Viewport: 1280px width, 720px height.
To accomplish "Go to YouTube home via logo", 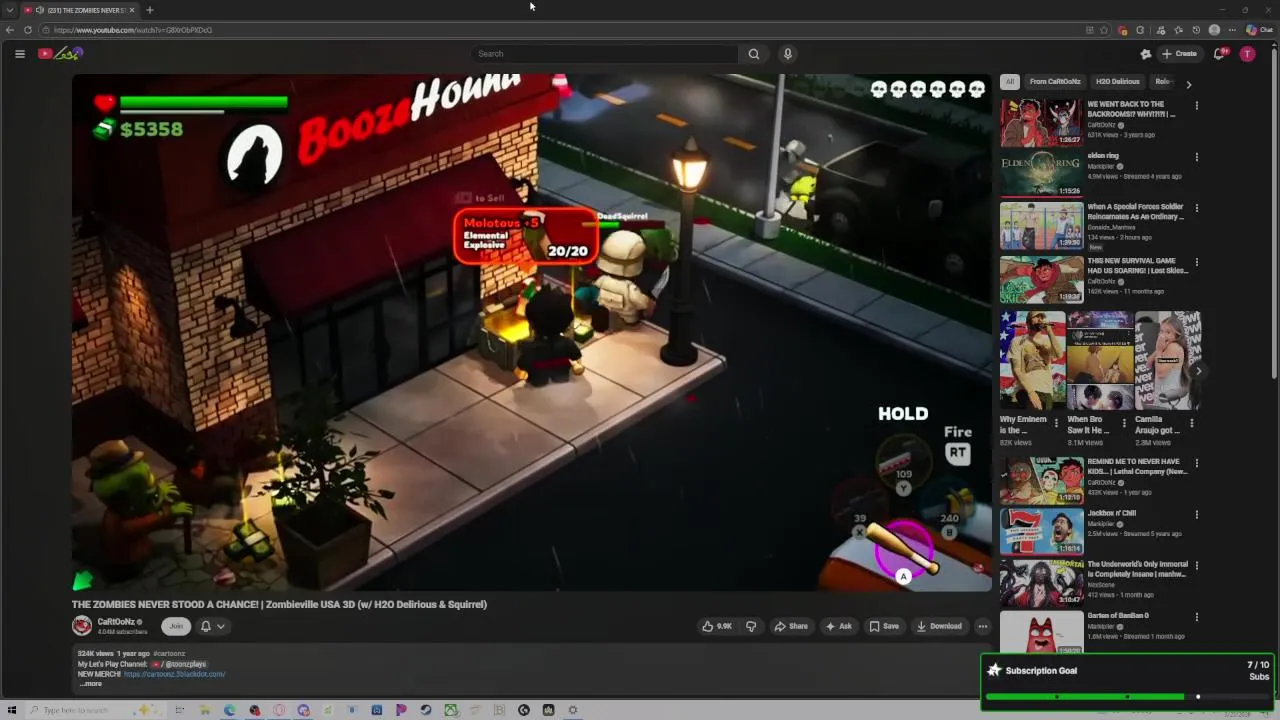I will tap(60, 54).
